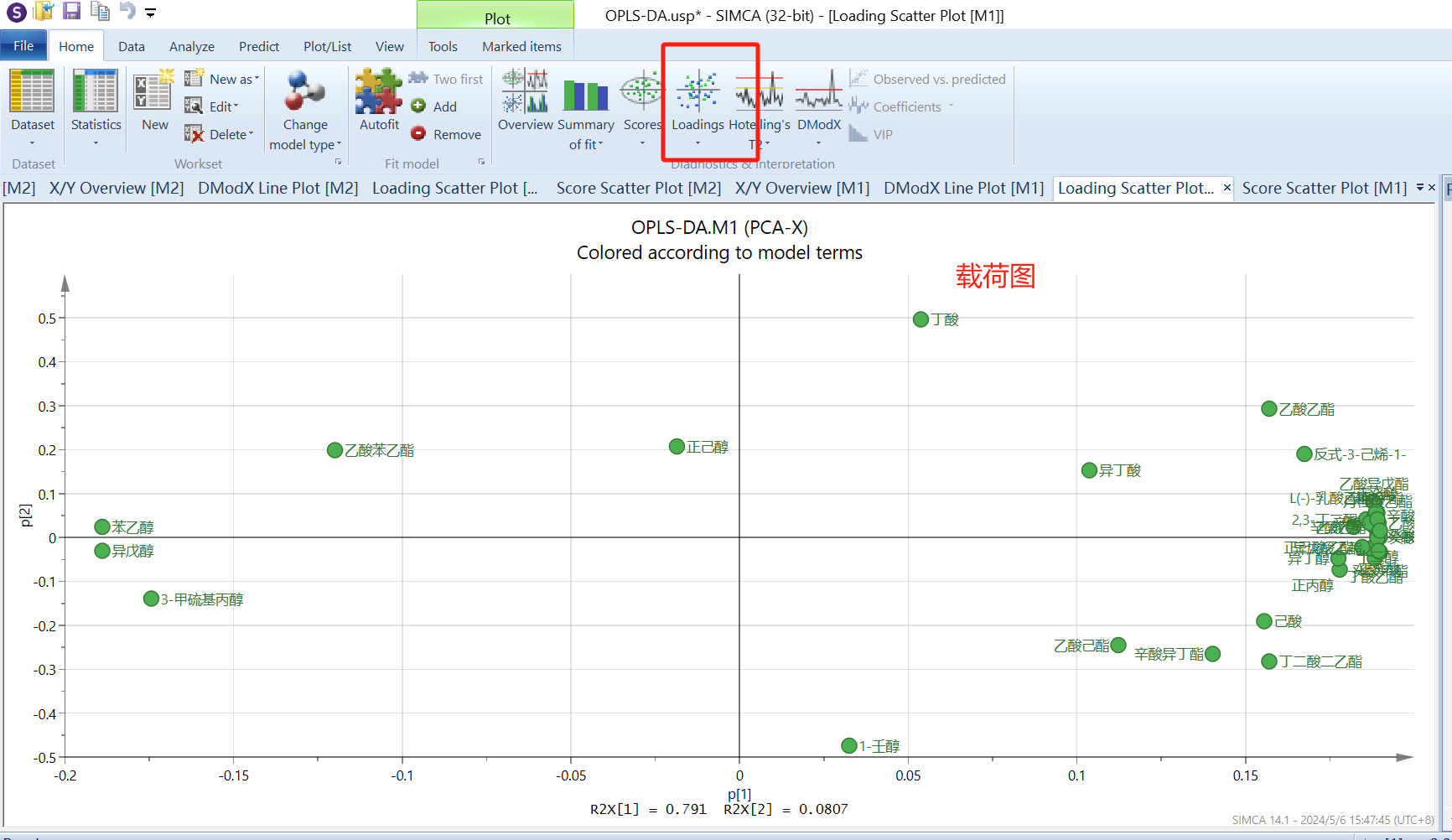Open the Overview plots icon

click(525, 92)
